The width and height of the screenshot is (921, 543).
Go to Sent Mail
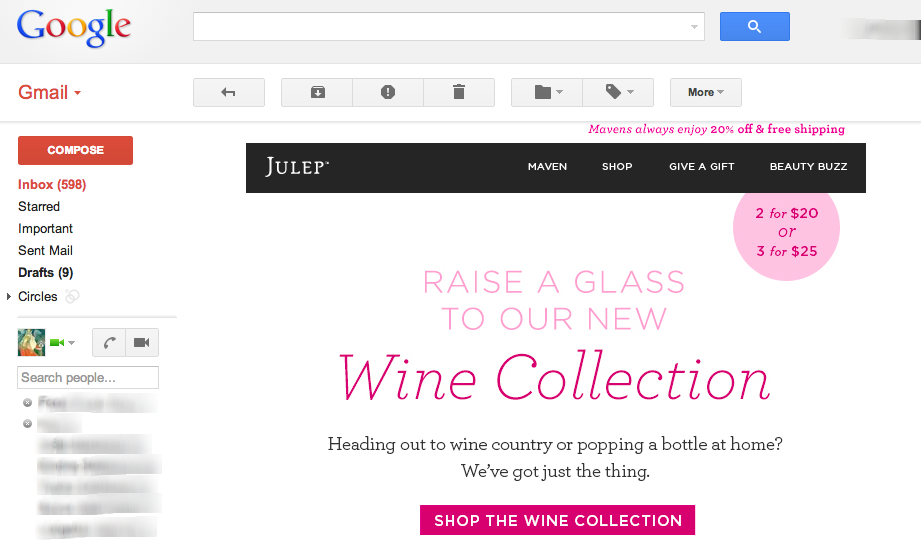[45, 251]
